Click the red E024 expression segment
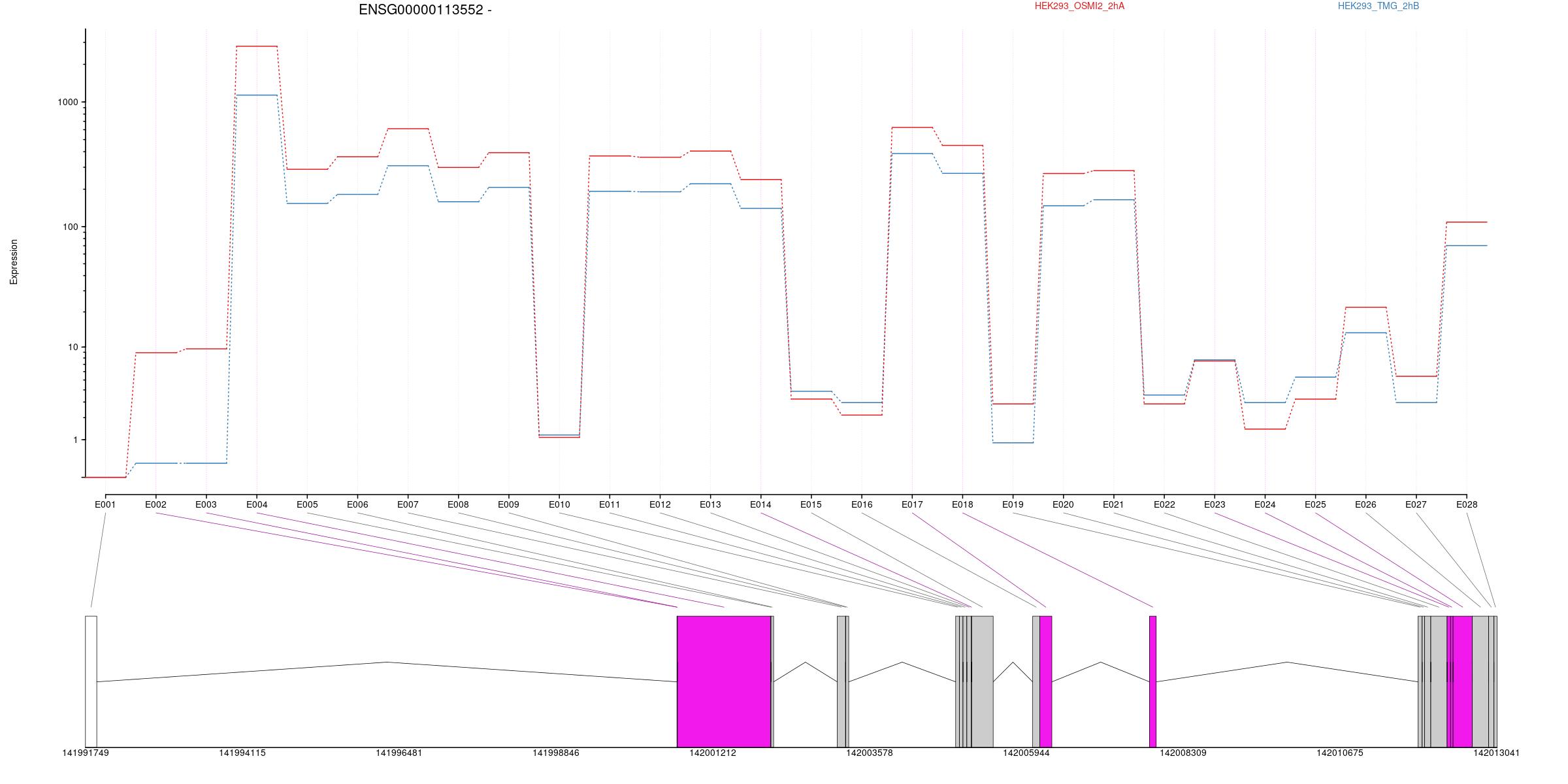1568x784 pixels. (1265, 429)
